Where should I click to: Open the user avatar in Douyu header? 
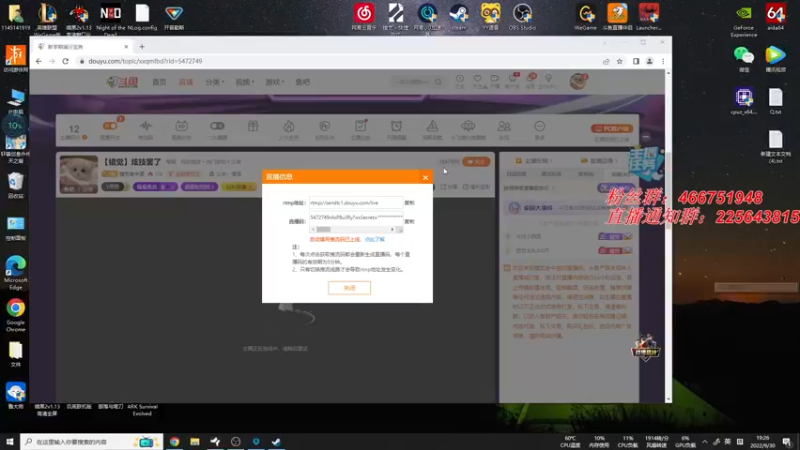578,81
